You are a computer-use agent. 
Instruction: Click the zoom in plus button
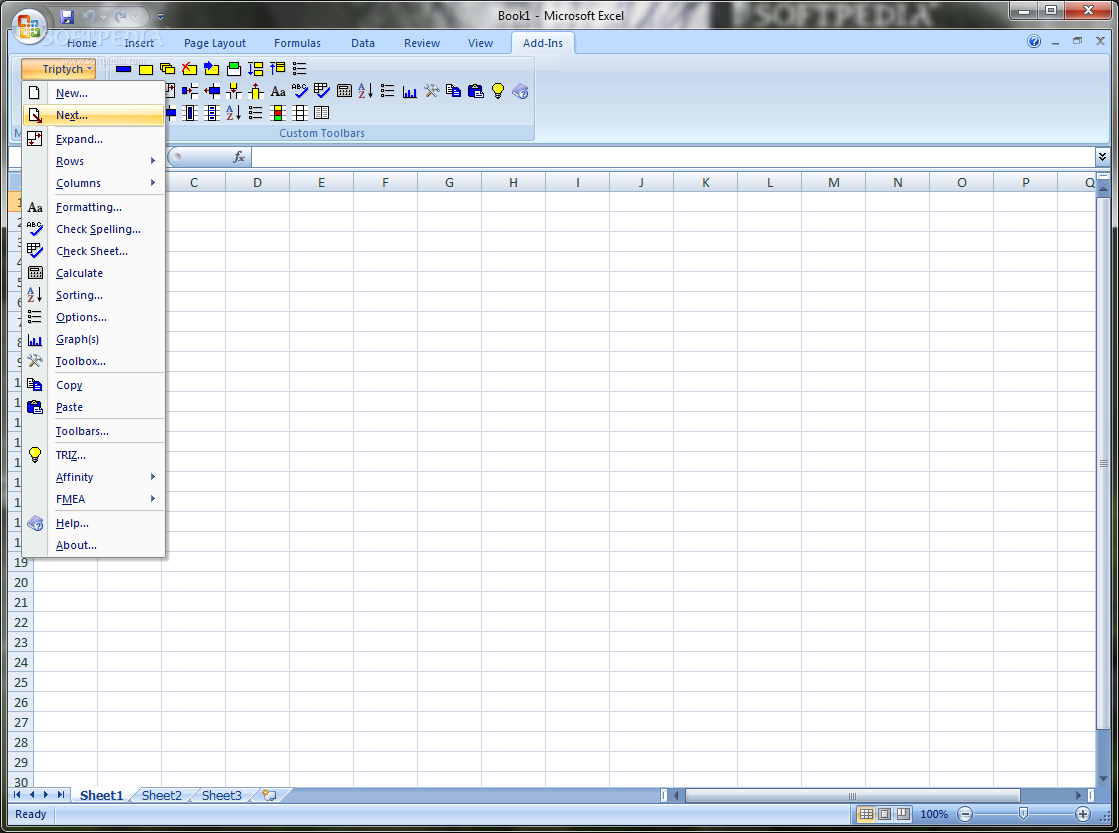coord(1083,814)
